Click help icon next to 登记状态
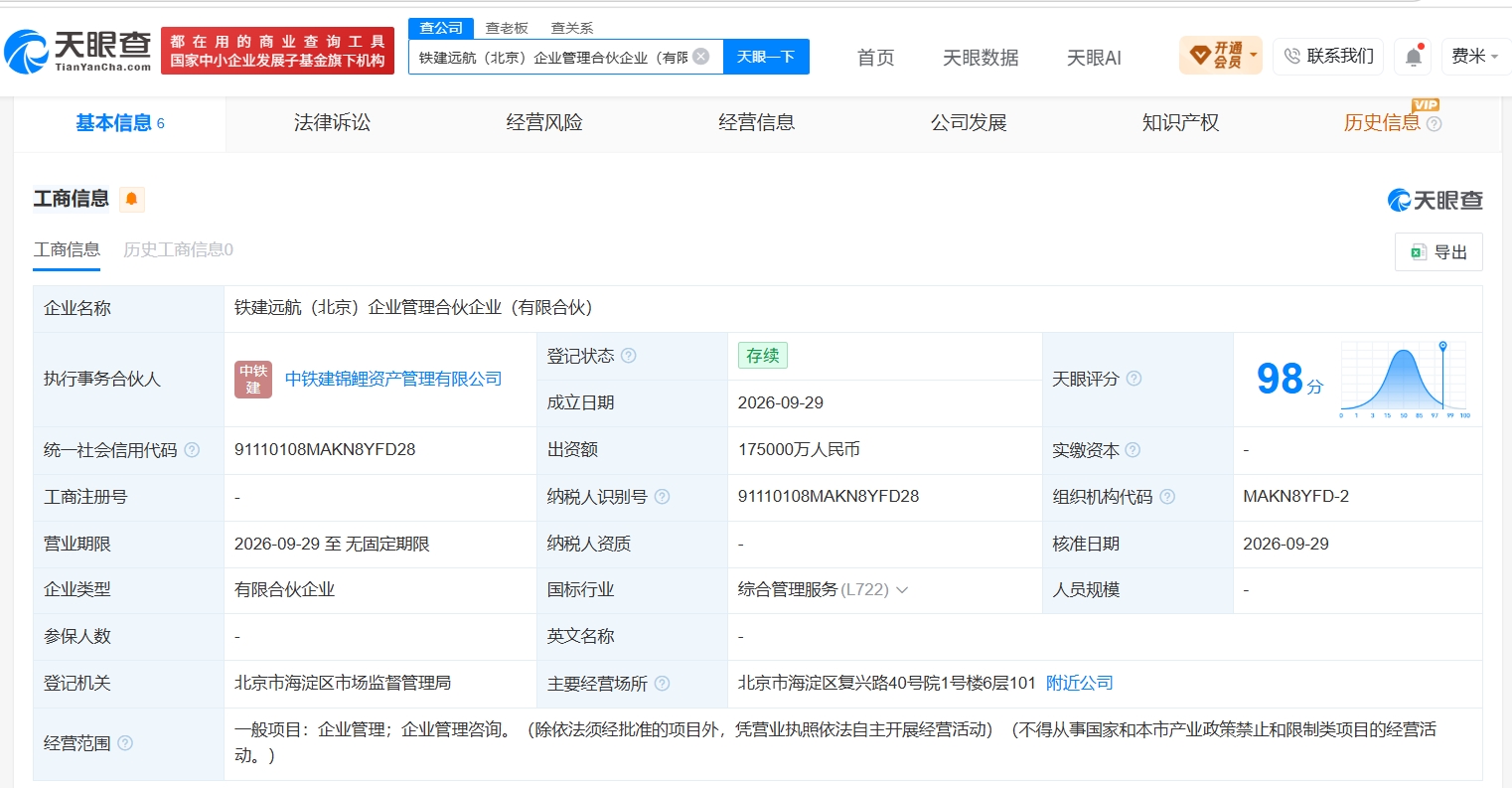Image resolution: width=1512 pixels, height=788 pixels. (629, 356)
